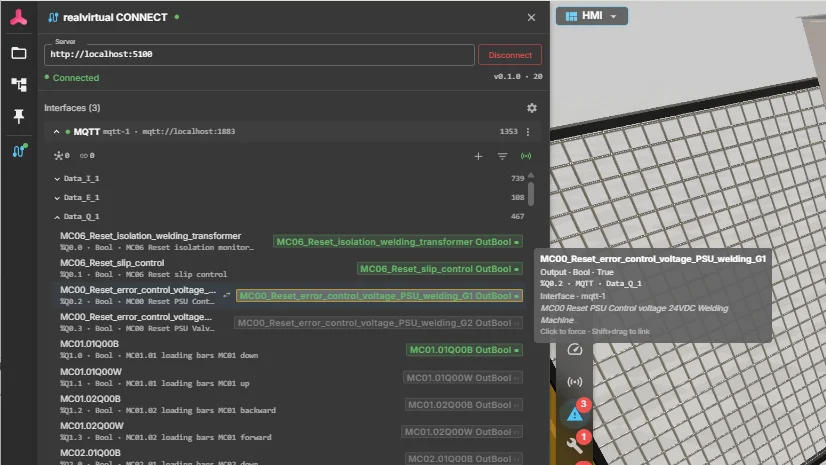Select MC06_Reset_isolation_welding_transformer row name
Screen dimensions: 826x465
151,236
